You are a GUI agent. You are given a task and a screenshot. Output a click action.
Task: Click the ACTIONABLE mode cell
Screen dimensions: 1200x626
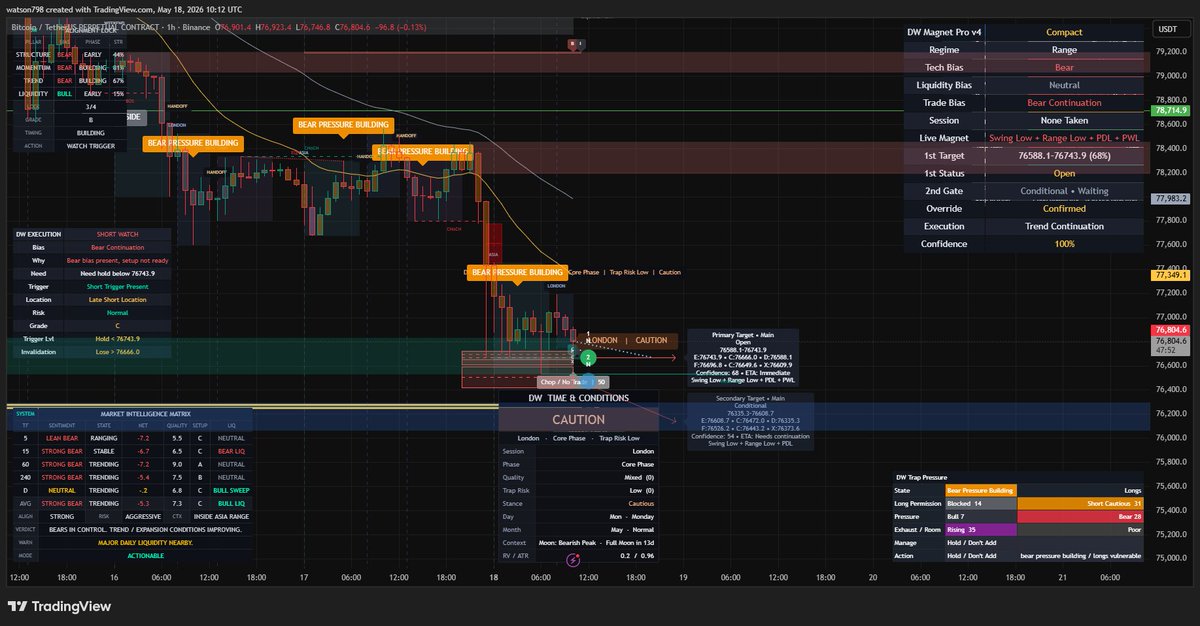(x=146, y=555)
